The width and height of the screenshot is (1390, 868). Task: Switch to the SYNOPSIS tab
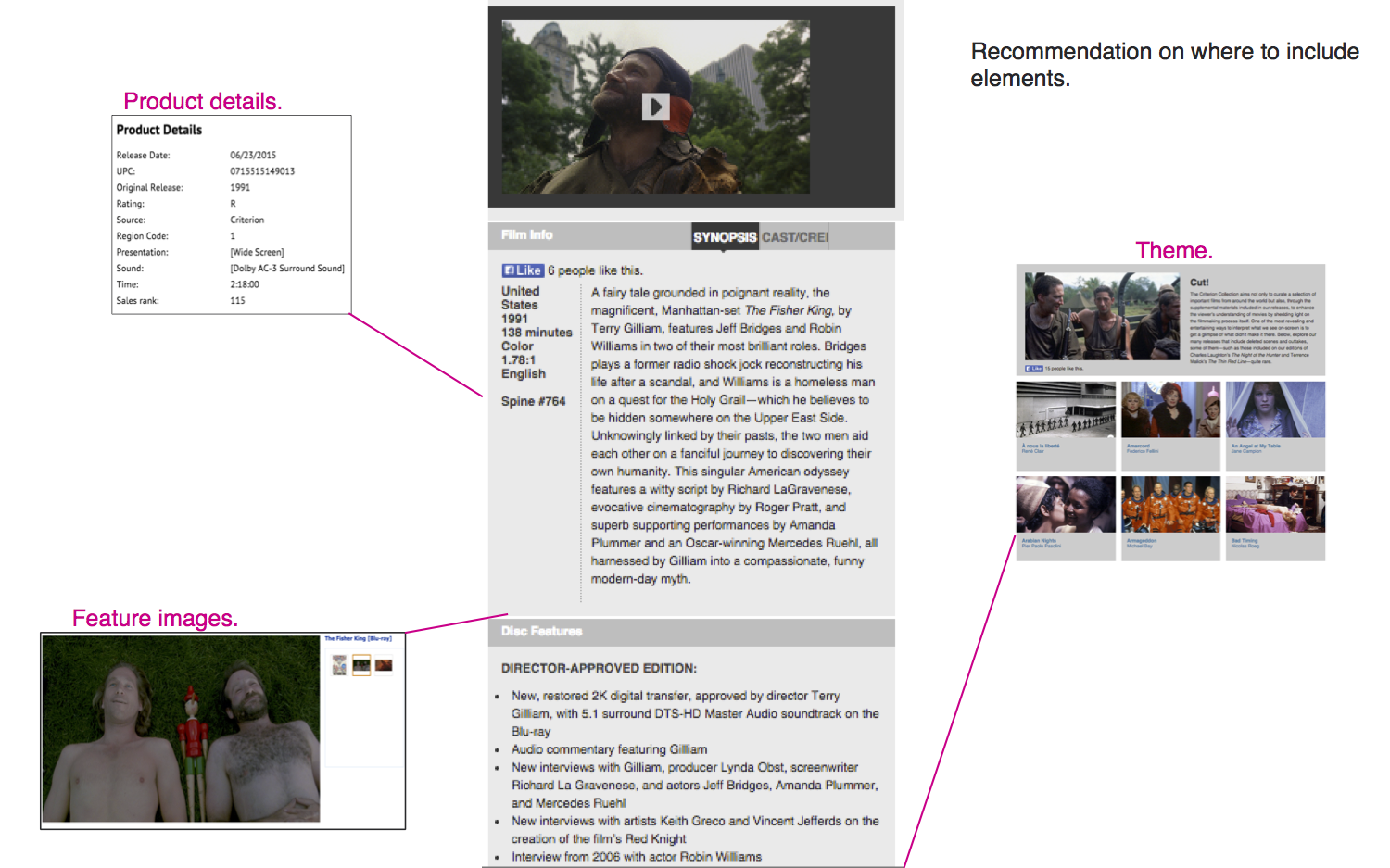(x=725, y=237)
